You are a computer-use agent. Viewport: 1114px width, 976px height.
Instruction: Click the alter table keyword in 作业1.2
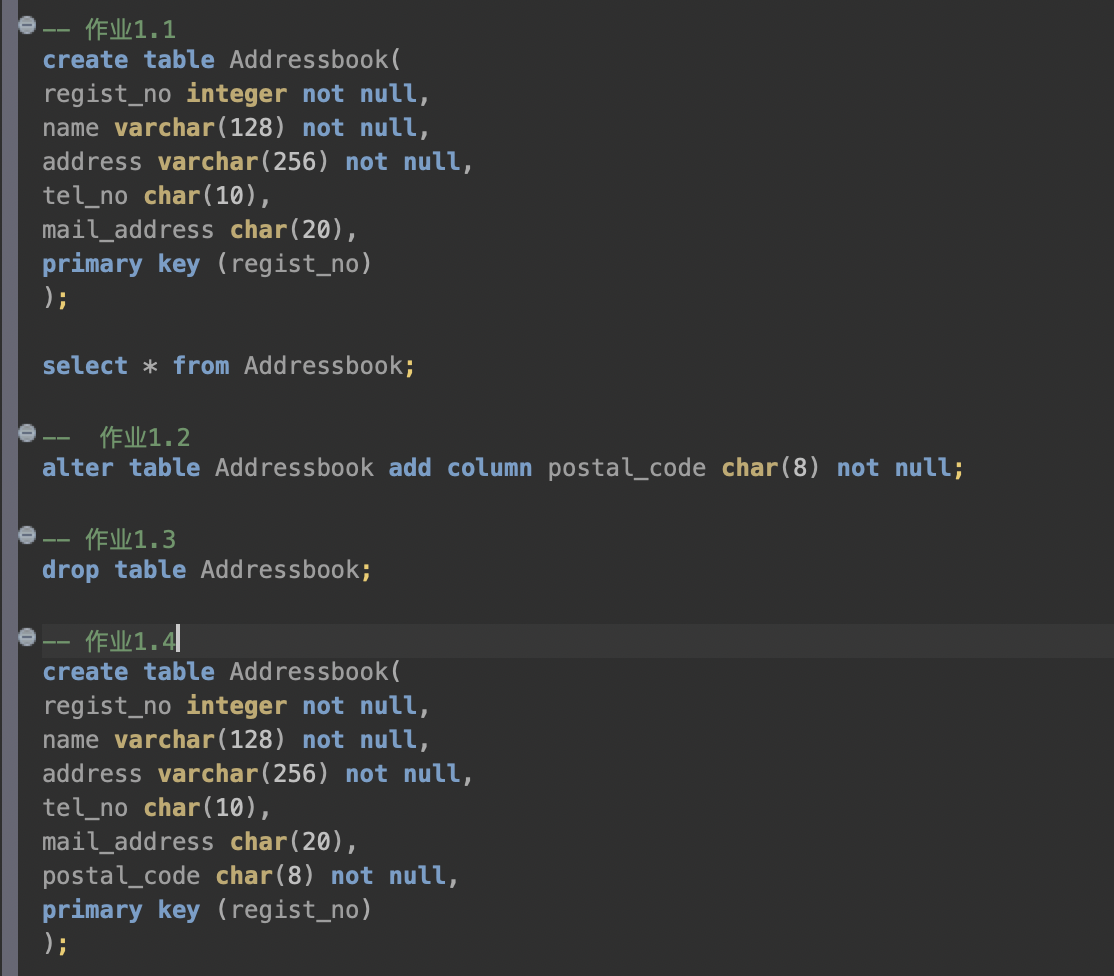click(x=121, y=468)
